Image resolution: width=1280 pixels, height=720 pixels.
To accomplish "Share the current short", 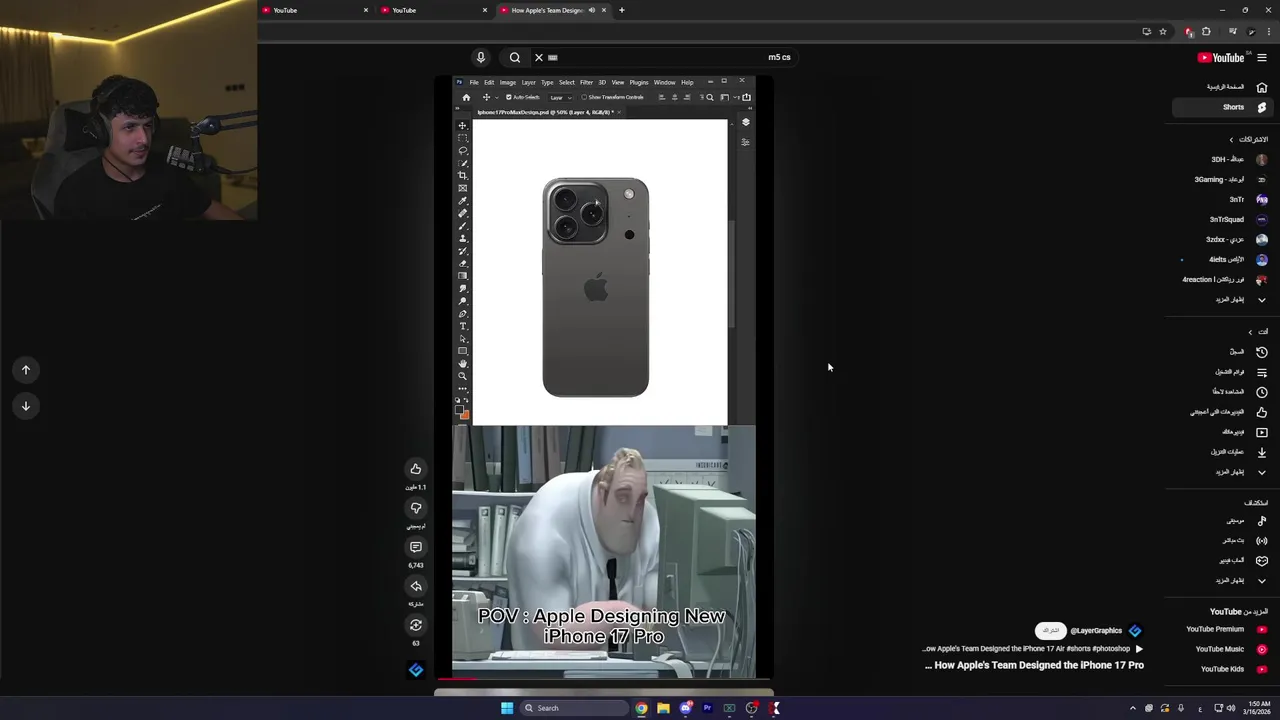I will [x=416, y=586].
